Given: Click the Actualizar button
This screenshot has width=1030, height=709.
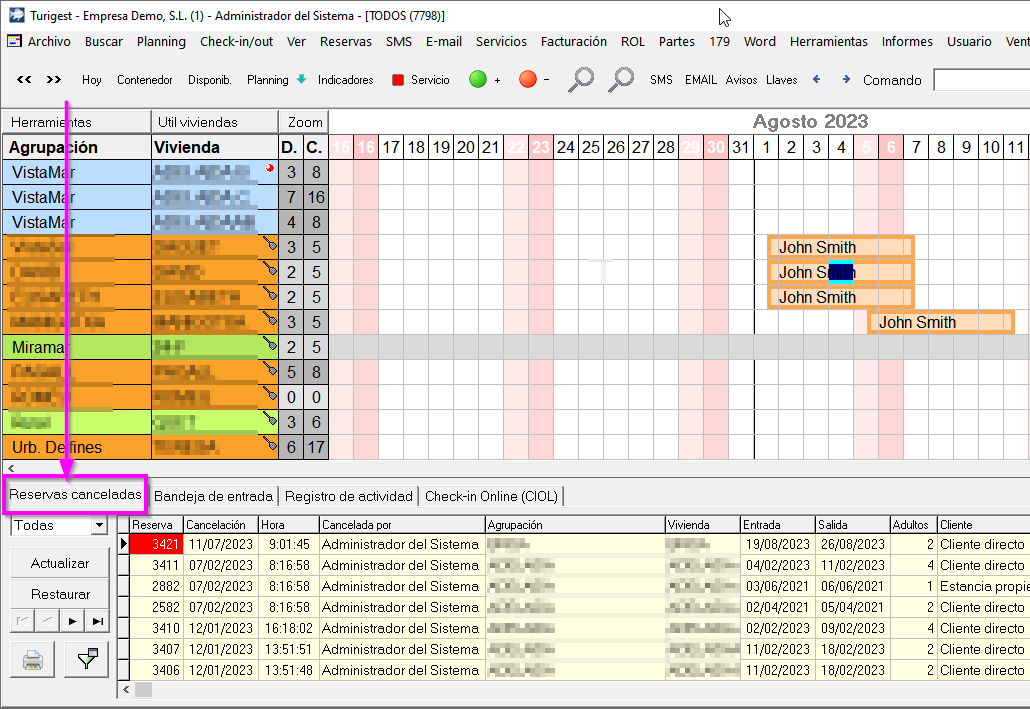Looking at the screenshot, I should pyautogui.click(x=60, y=563).
